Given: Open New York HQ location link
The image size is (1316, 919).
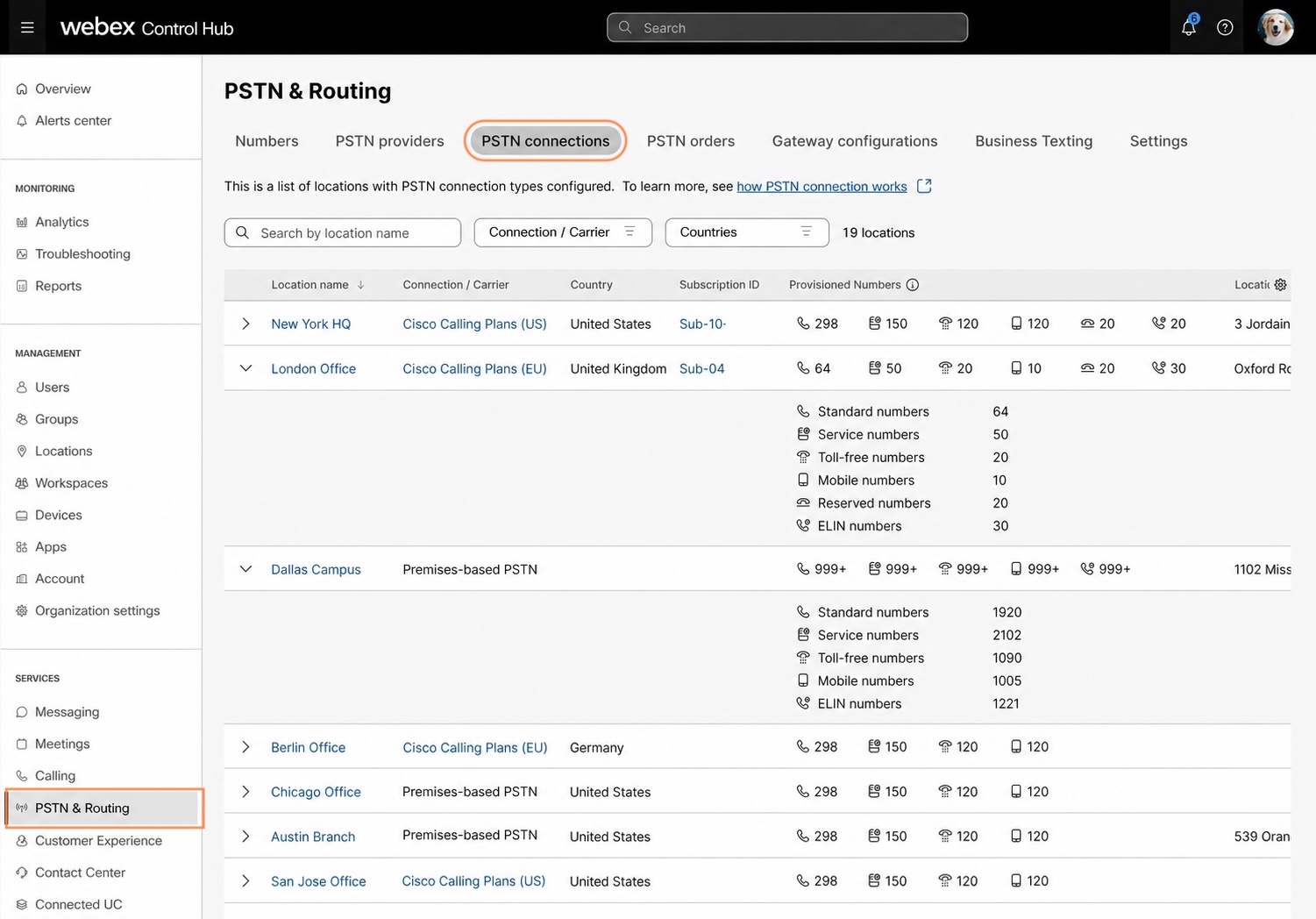Looking at the screenshot, I should (310, 324).
